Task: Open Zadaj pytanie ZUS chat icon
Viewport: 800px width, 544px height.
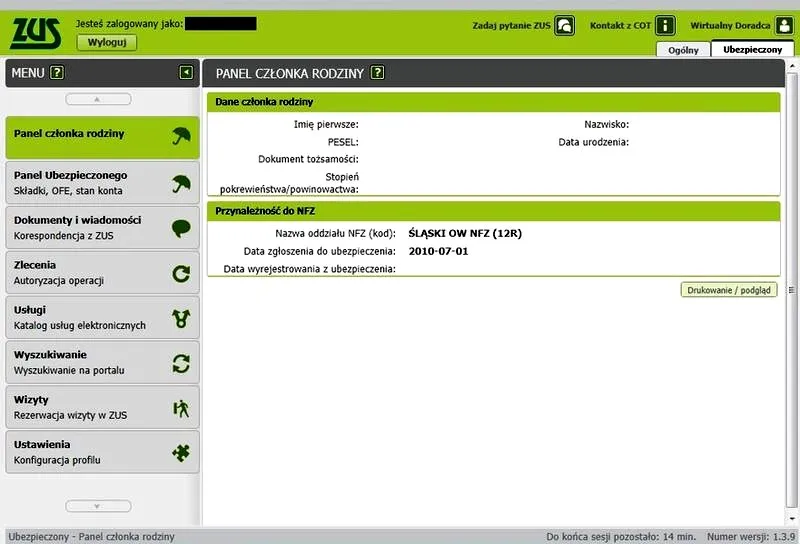Action: pyautogui.click(x=565, y=26)
